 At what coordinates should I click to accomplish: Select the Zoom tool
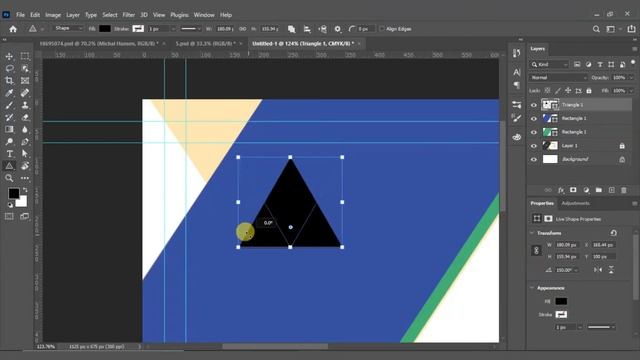pyautogui.click(x=9, y=178)
